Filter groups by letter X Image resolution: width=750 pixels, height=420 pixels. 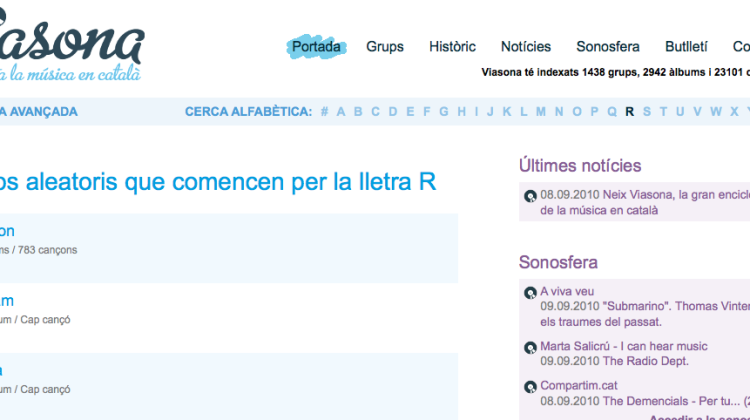734,111
